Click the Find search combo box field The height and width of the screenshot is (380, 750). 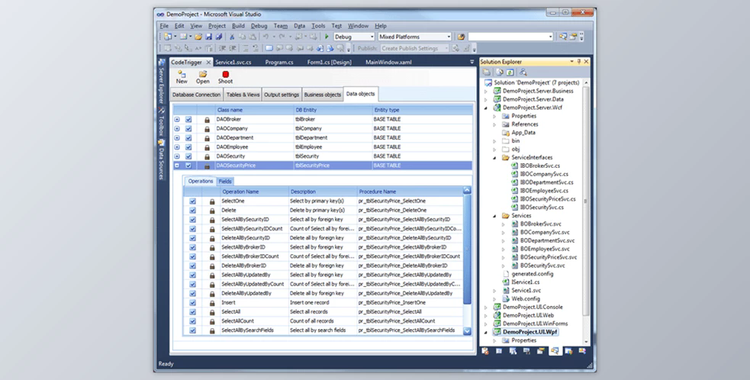point(510,37)
